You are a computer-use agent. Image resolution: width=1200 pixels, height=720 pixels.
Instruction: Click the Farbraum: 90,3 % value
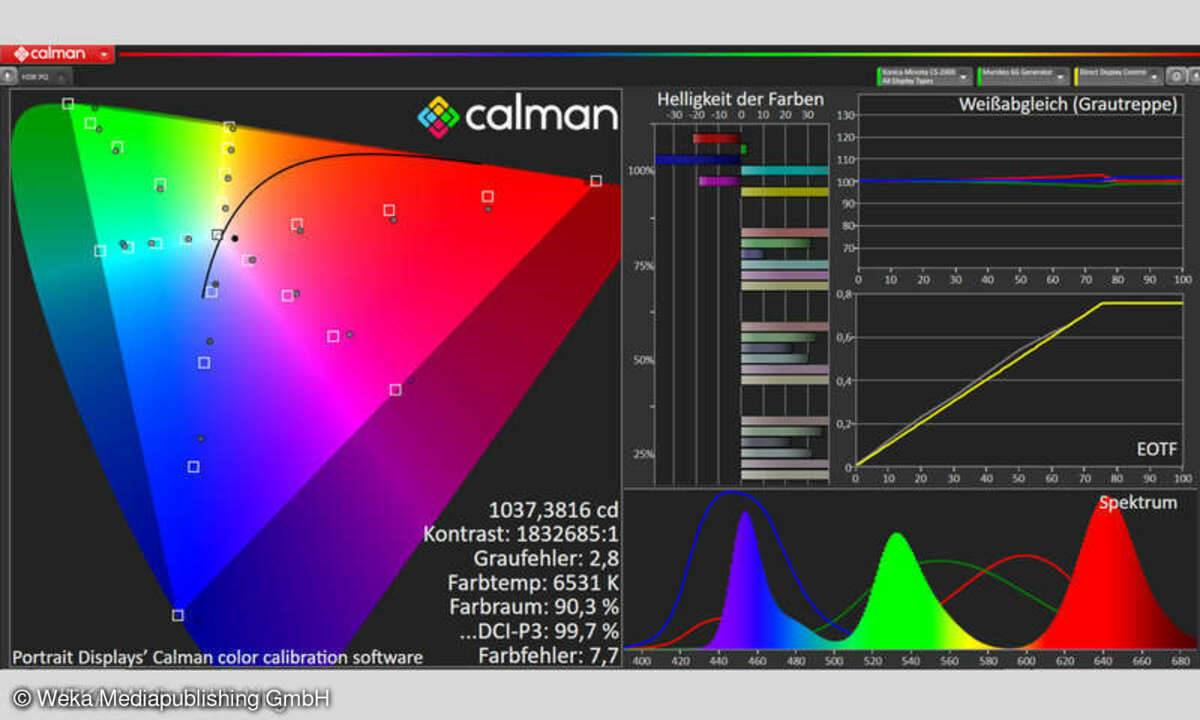(534, 606)
